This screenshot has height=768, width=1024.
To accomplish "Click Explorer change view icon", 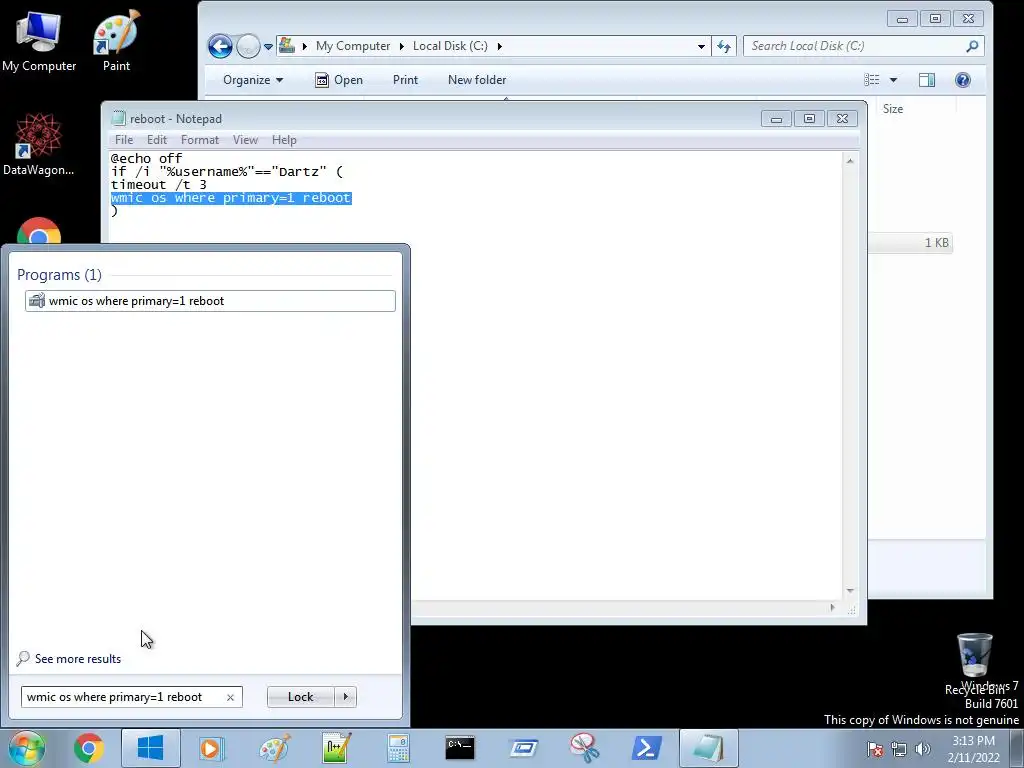I will [x=872, y=80].
